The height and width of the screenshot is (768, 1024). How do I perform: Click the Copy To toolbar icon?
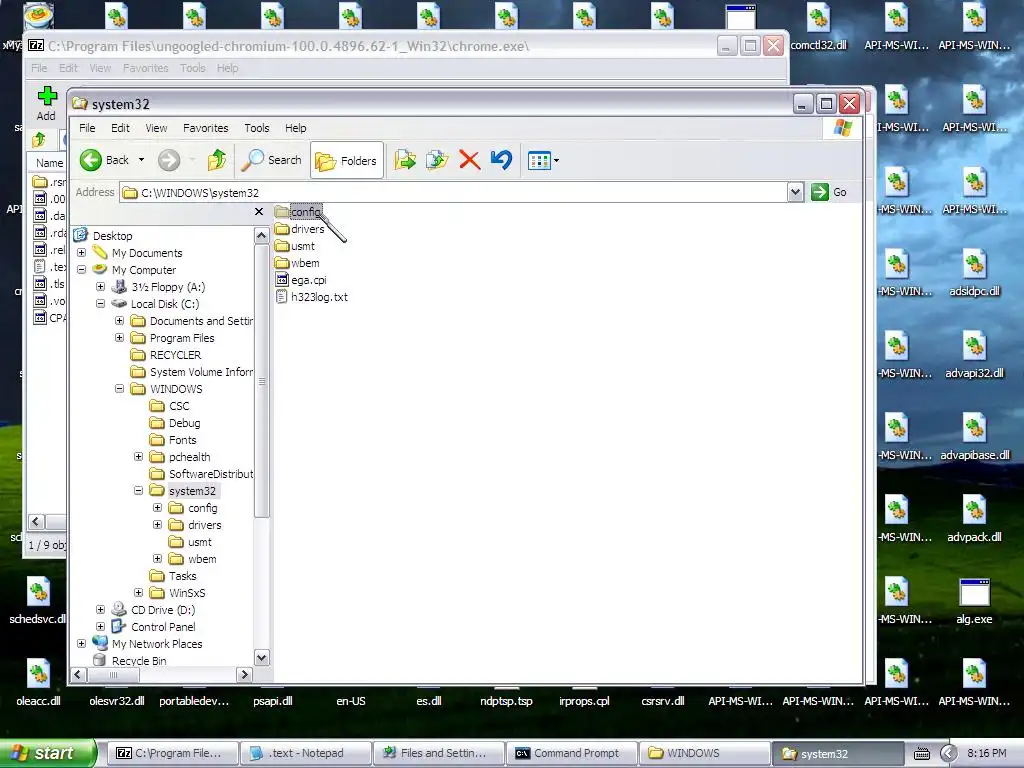pos(437,160)
